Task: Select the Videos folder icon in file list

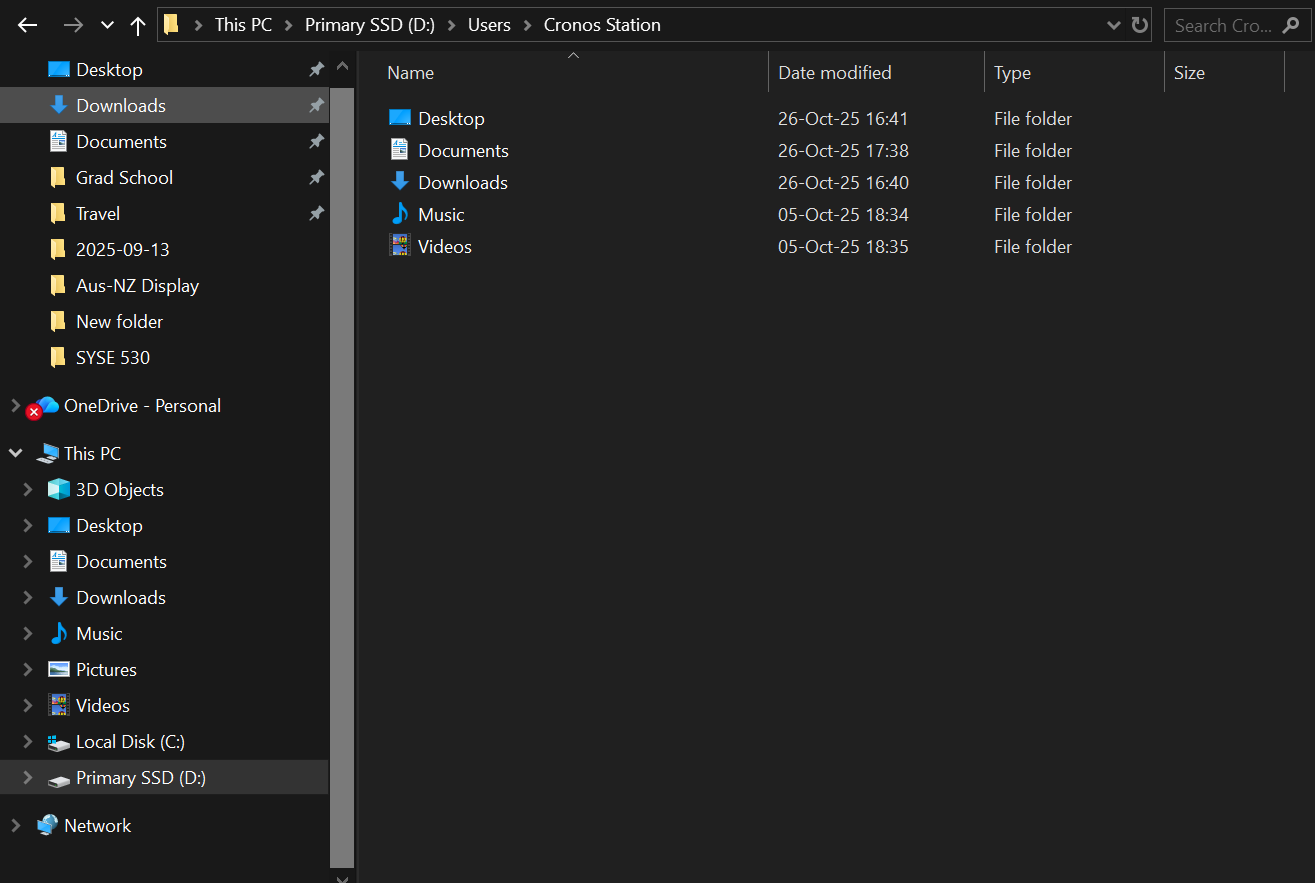Action: pyautogui.click(x=400, y=246)
